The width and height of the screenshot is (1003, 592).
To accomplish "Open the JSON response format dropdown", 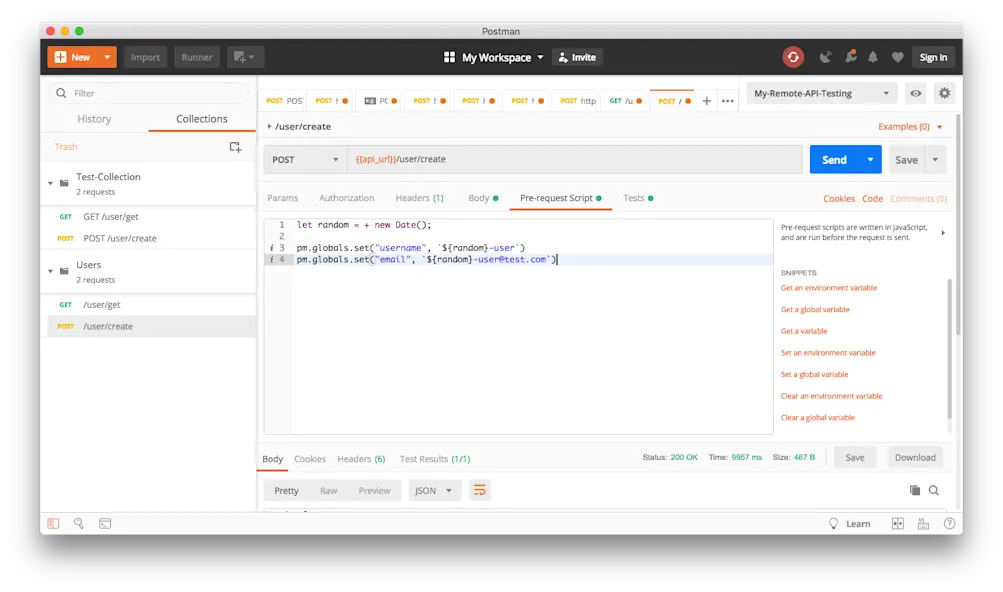I will [x=434, y=490].
